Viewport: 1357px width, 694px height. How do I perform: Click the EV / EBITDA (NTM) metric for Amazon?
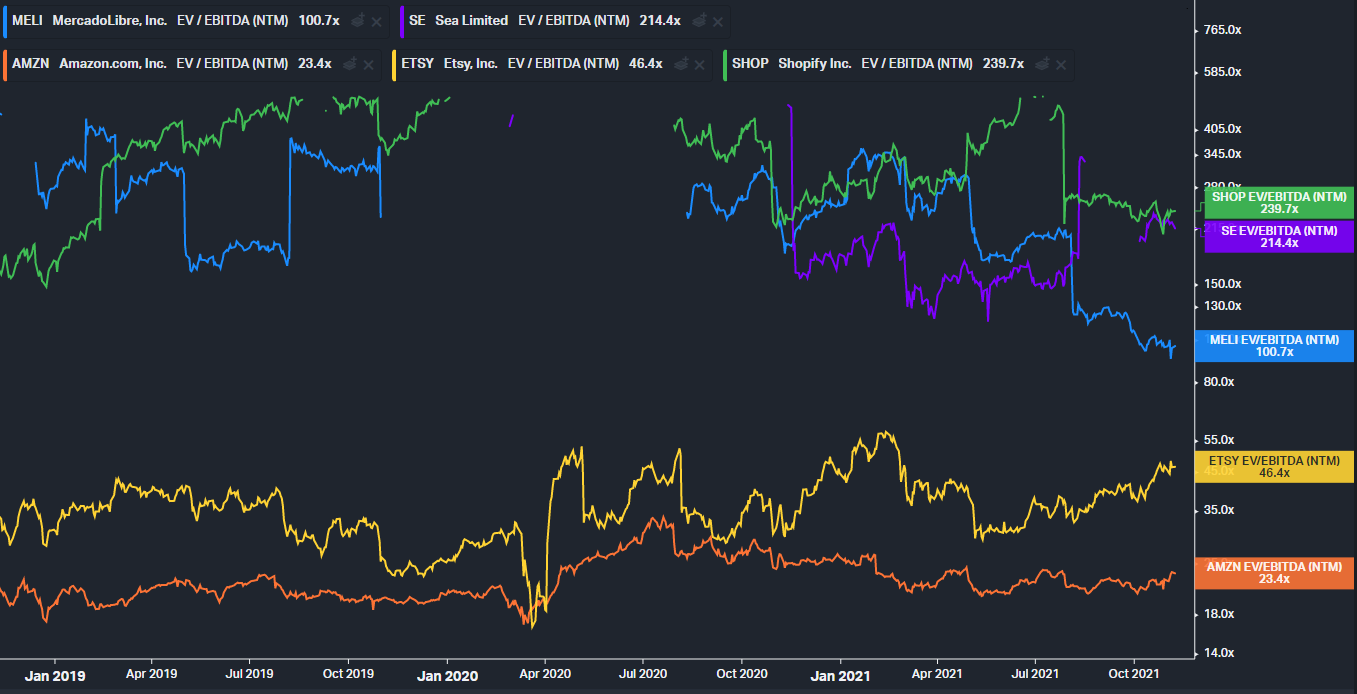232,63
